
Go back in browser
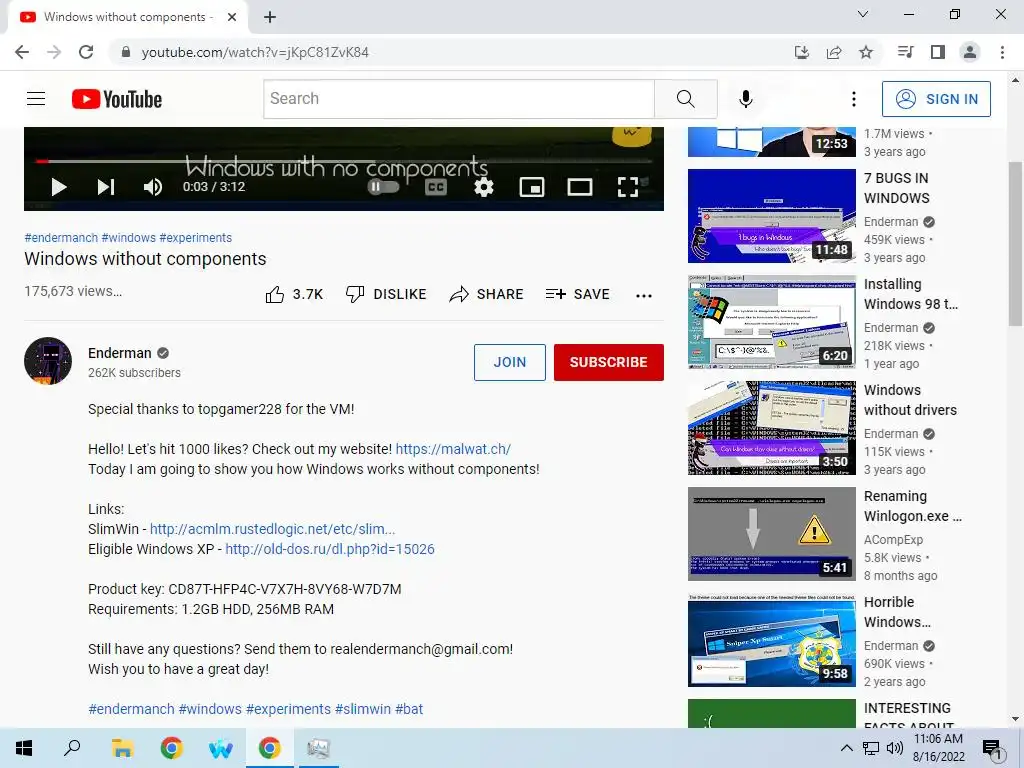22,52
